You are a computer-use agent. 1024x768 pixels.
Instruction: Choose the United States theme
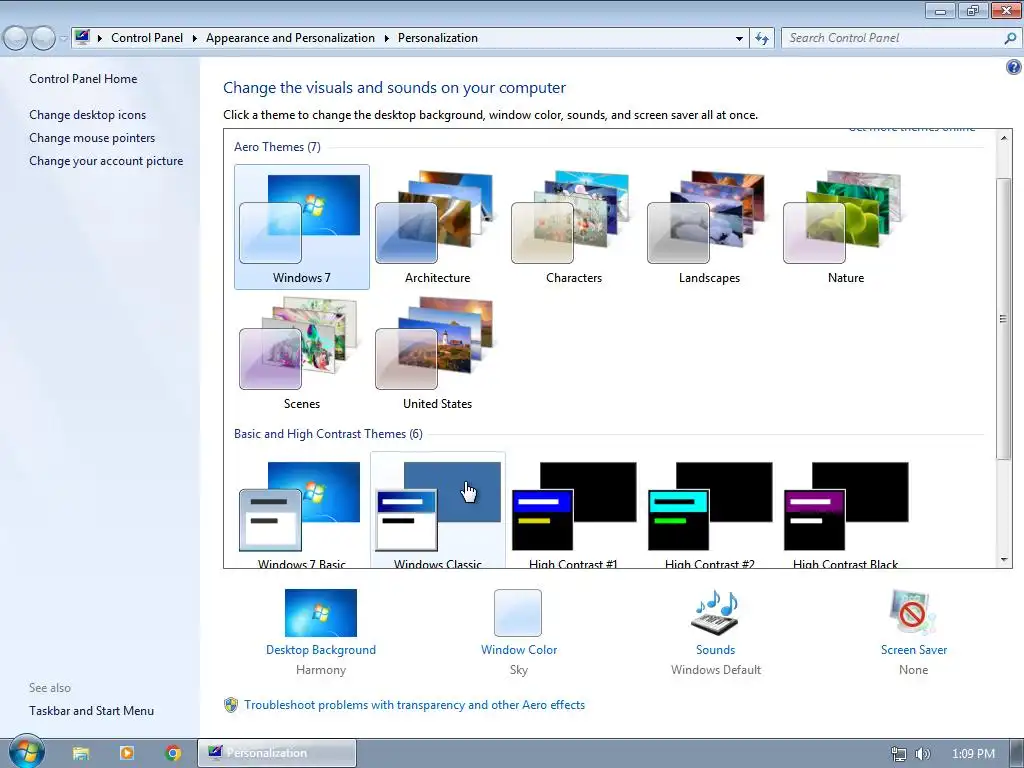pyautogui.click(x=438, y=353)
